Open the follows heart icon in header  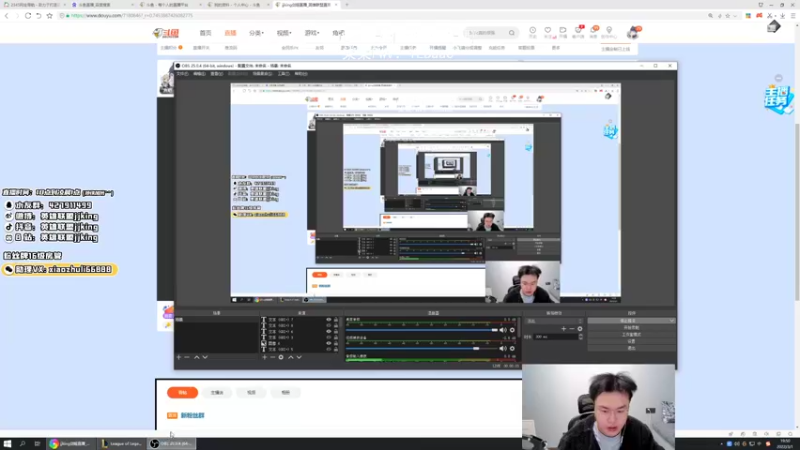(x=547, y=31)
